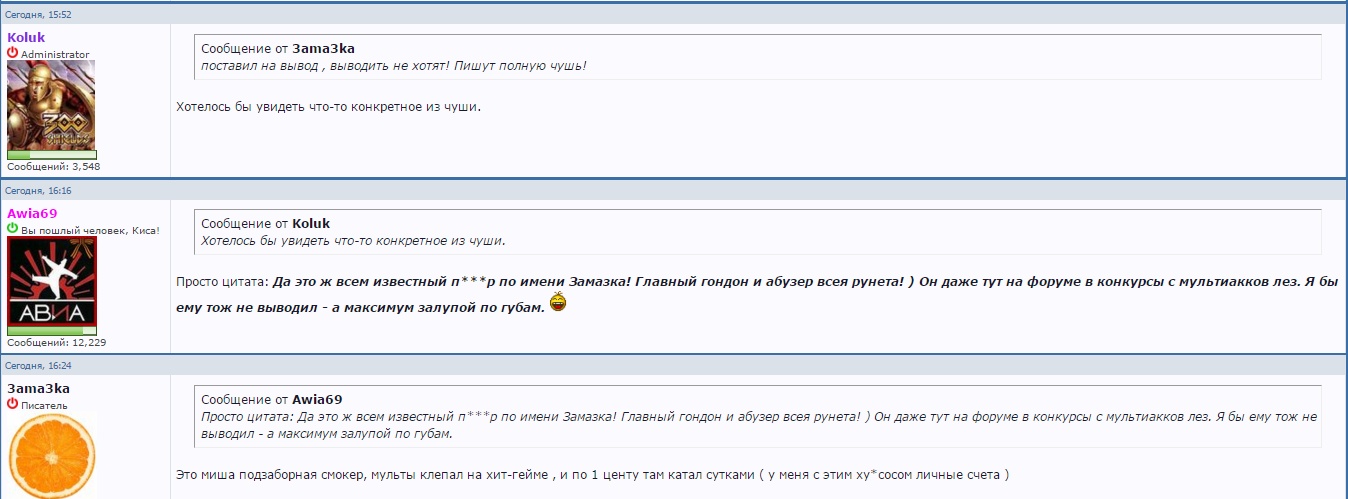The image size is (1348, 499).
Task: Click quoted author Koluk in Awia69's post
Action: (311, 223)
